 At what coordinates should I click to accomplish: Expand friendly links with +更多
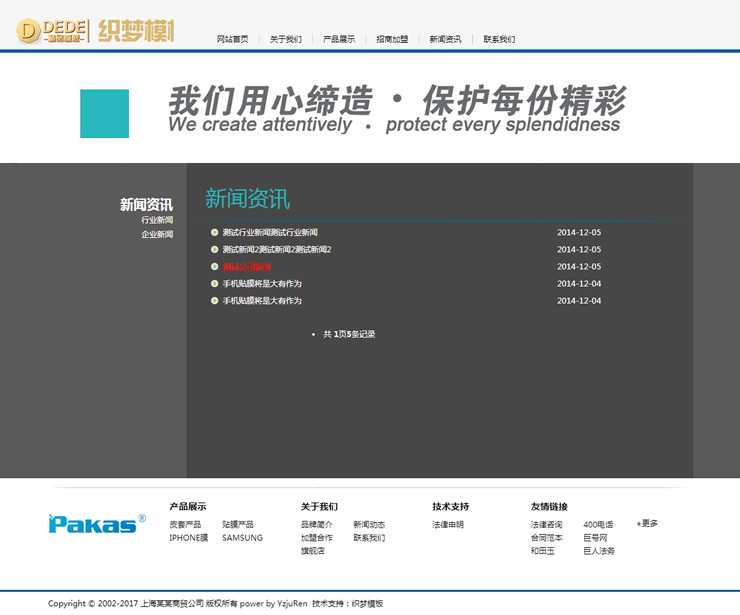[x=647, y=523]
